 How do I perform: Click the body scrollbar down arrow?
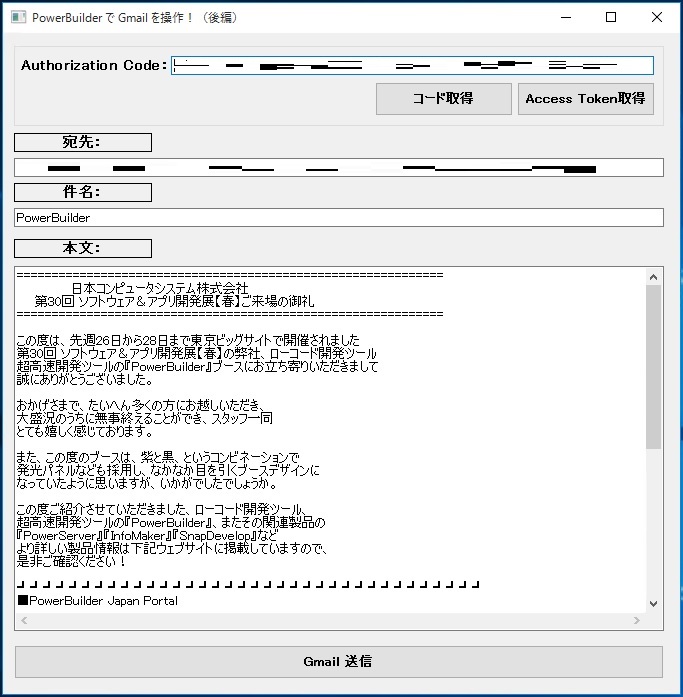point(653,604)
